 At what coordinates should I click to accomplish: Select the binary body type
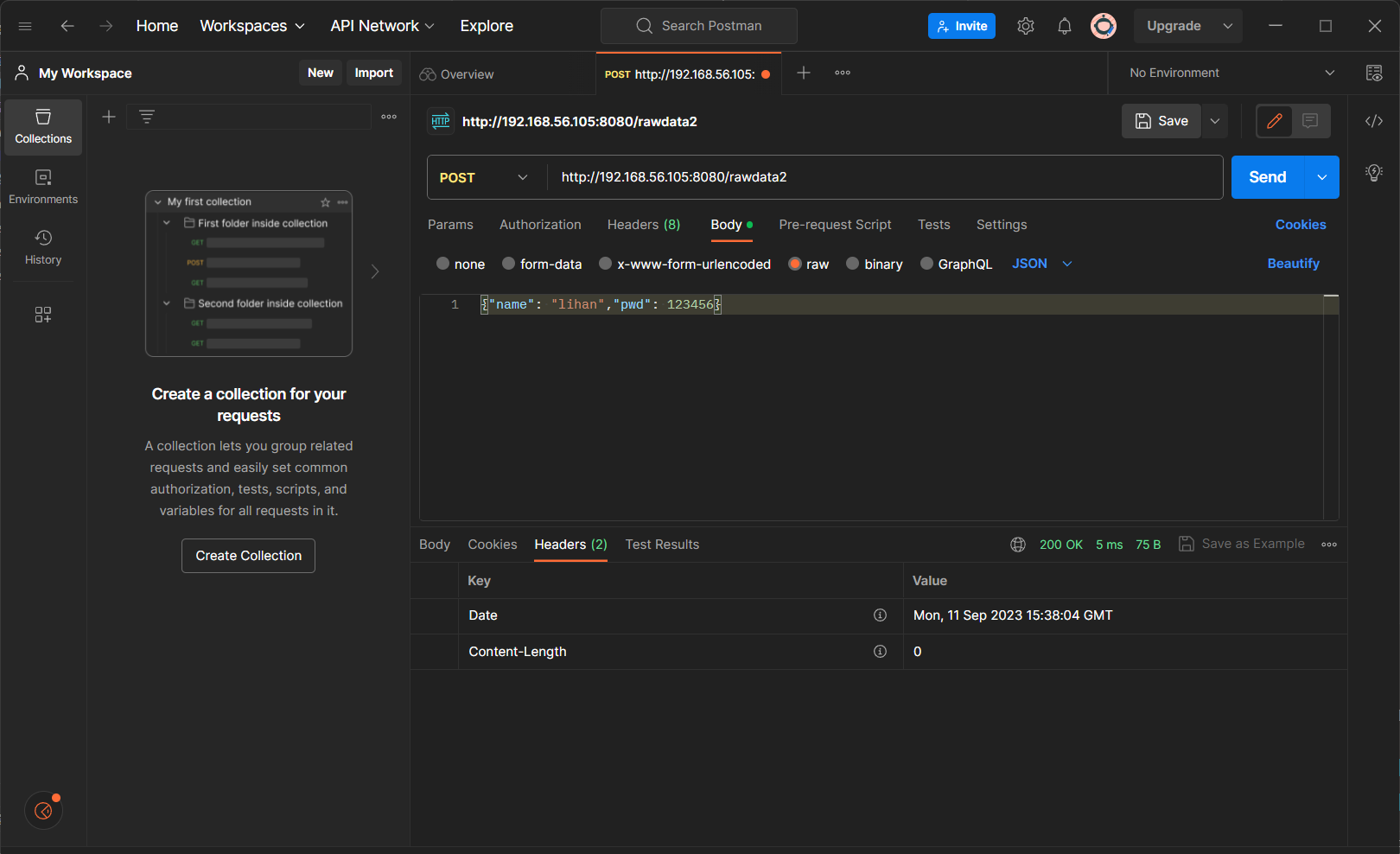point(852,264)
